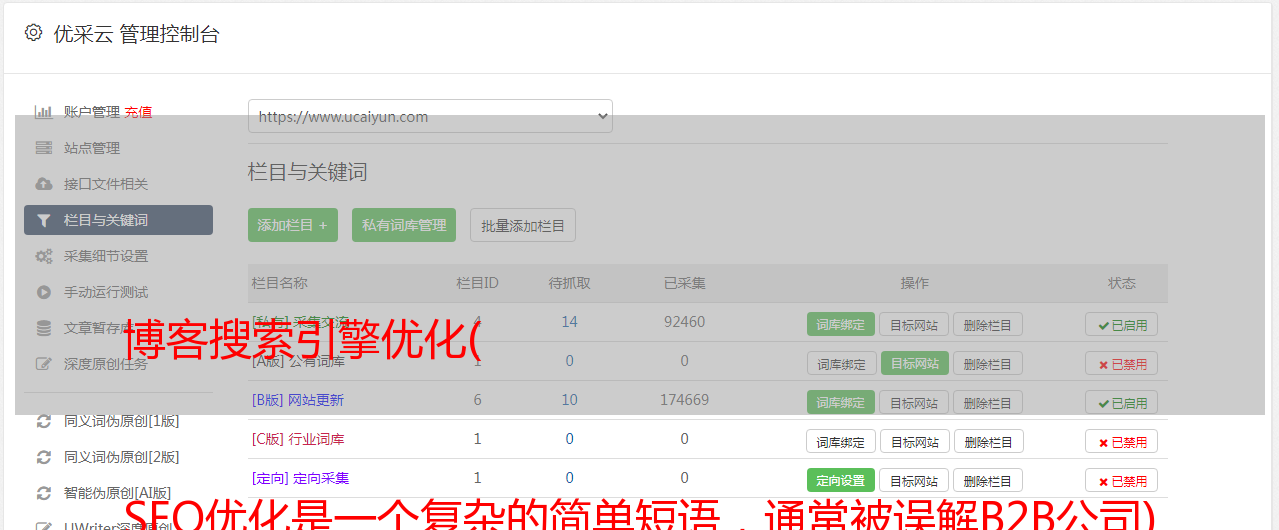Image resolution: width=1279 pixels, height=530 pixels.
Task: Click the database icon for 文章暂存
Action: (x=43, y=328)
